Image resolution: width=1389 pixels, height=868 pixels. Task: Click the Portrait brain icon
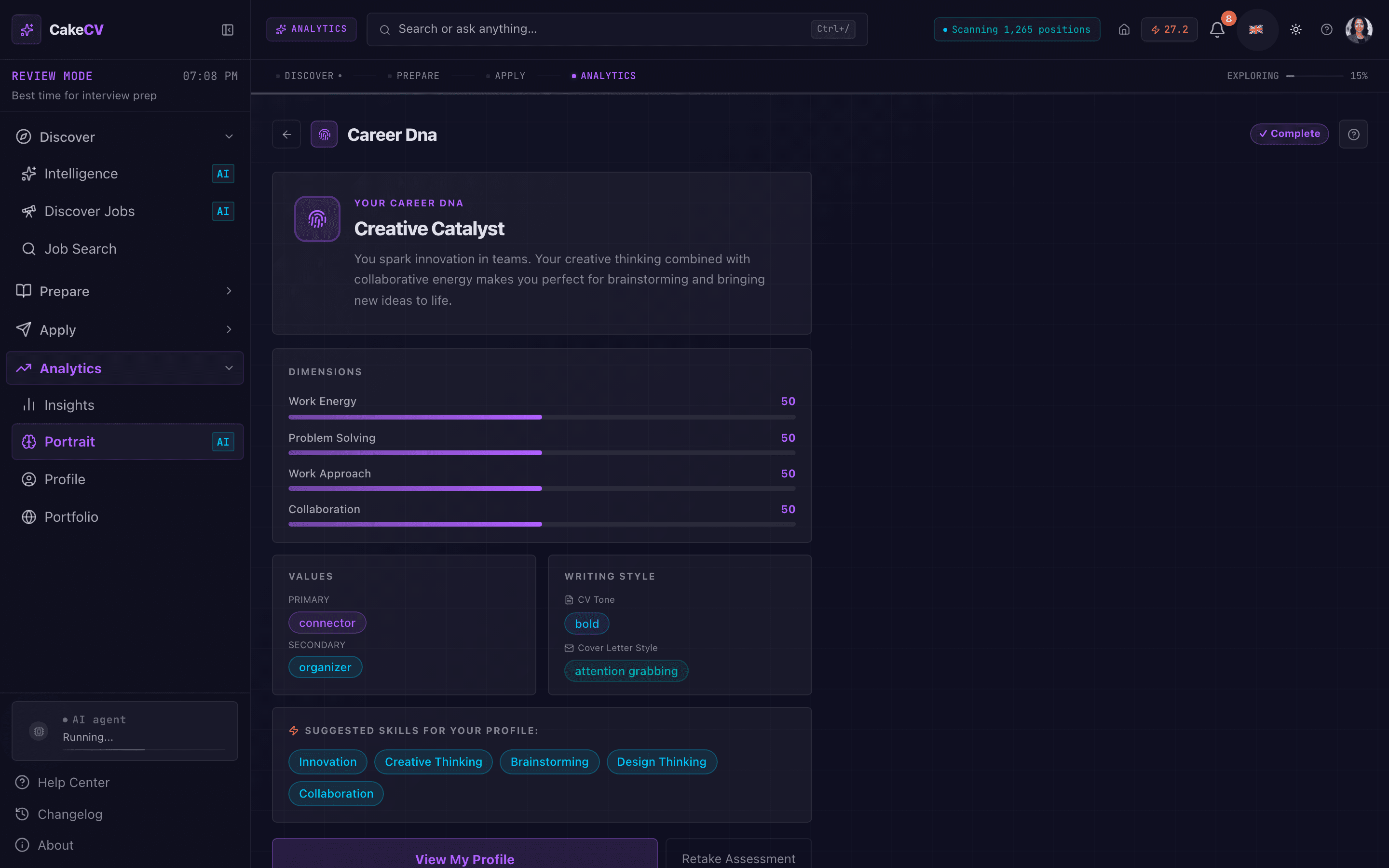29,441
